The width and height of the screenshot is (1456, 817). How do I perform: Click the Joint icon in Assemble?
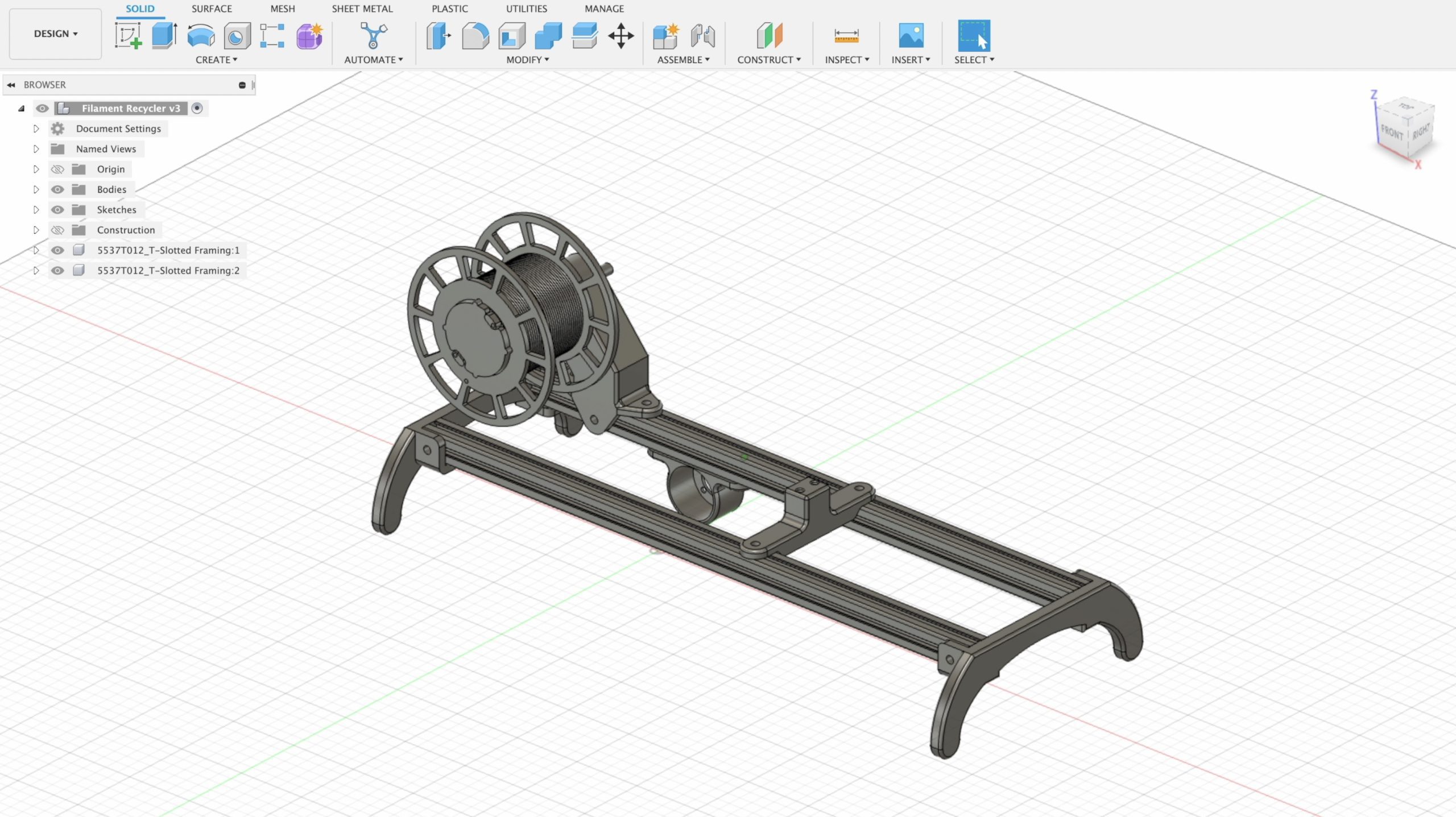point(702,36)
